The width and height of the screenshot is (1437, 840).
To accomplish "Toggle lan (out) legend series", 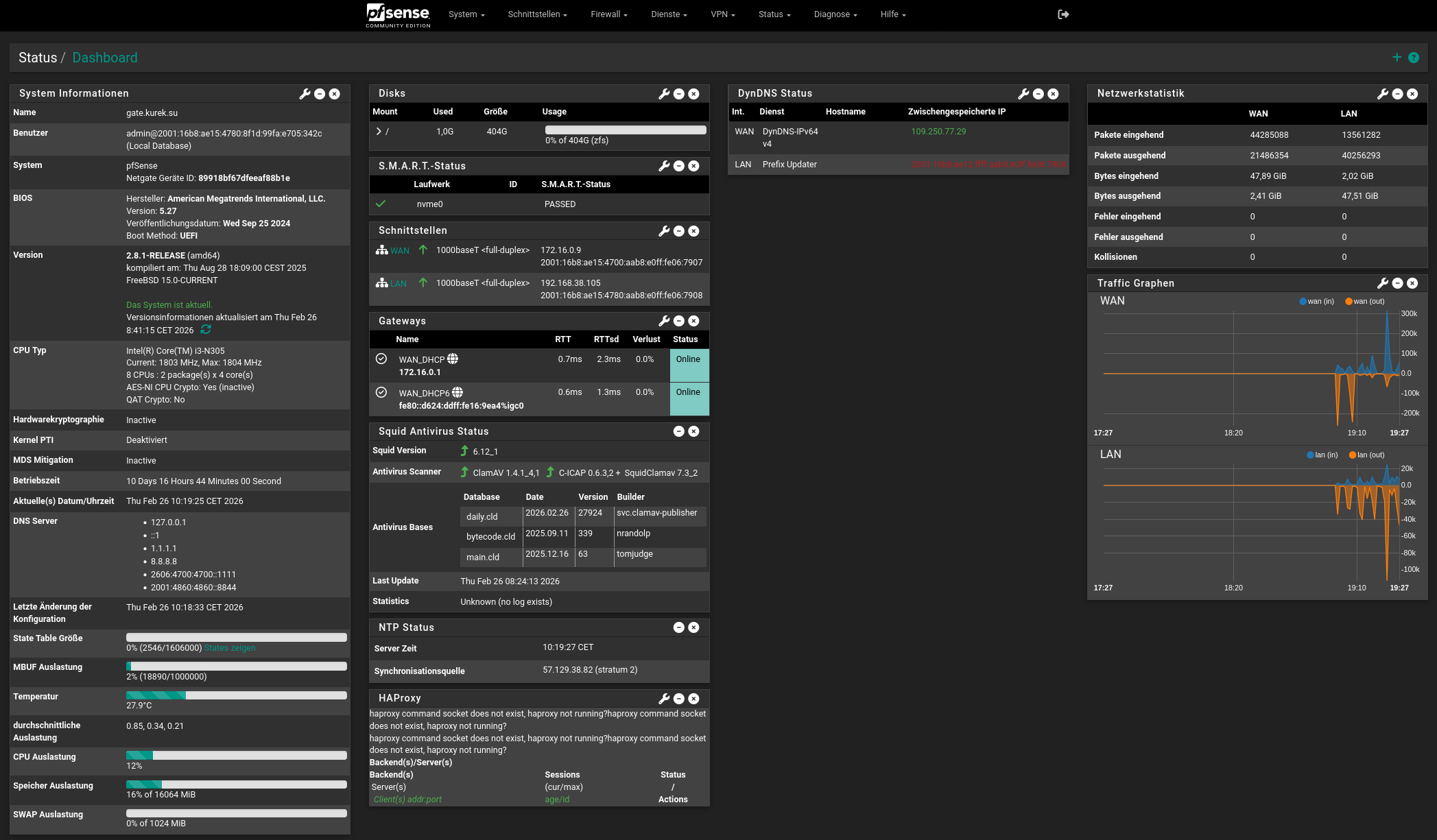I will (1366, 455).
